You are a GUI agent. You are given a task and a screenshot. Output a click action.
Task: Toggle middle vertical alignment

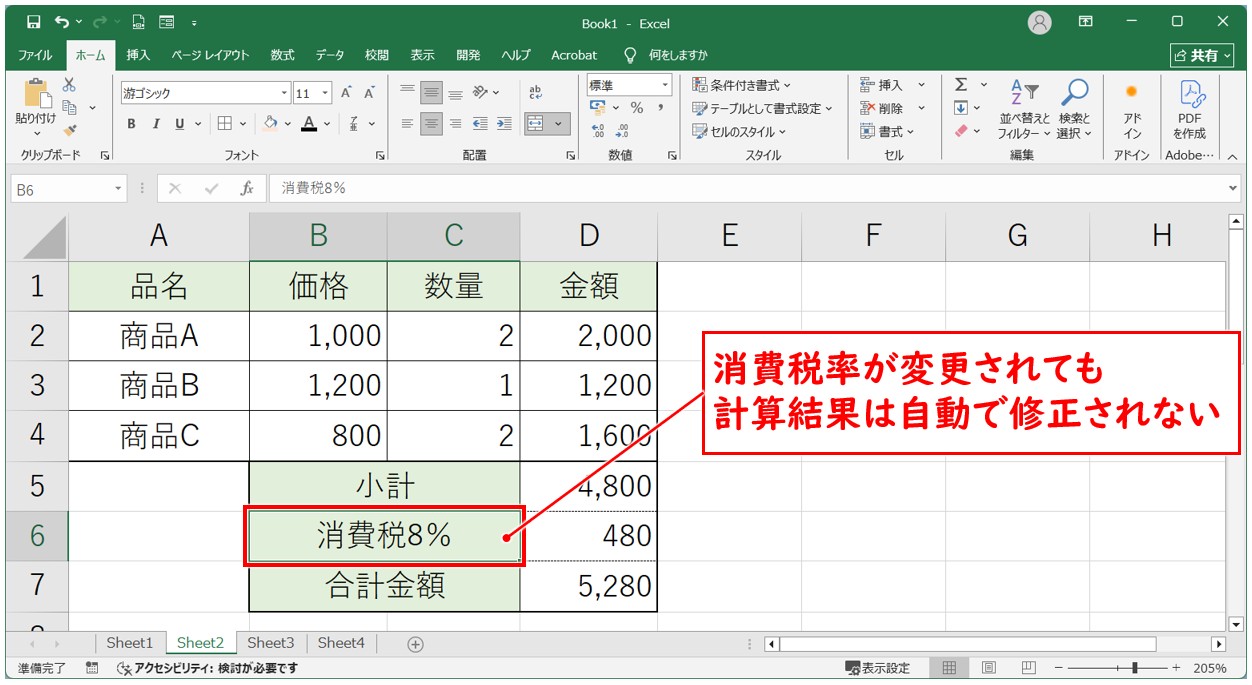click(x=431, y=92)
